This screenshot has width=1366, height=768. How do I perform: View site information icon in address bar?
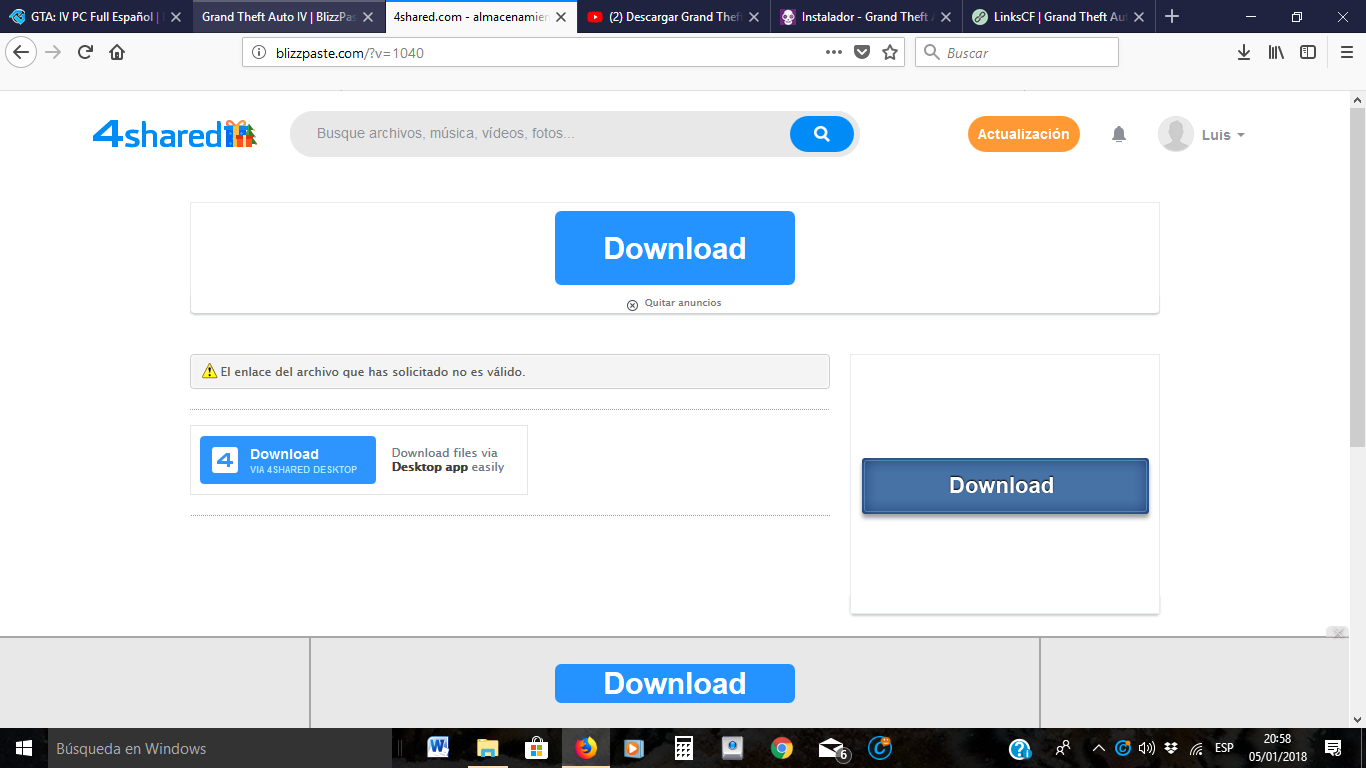(x=259, y=53)
